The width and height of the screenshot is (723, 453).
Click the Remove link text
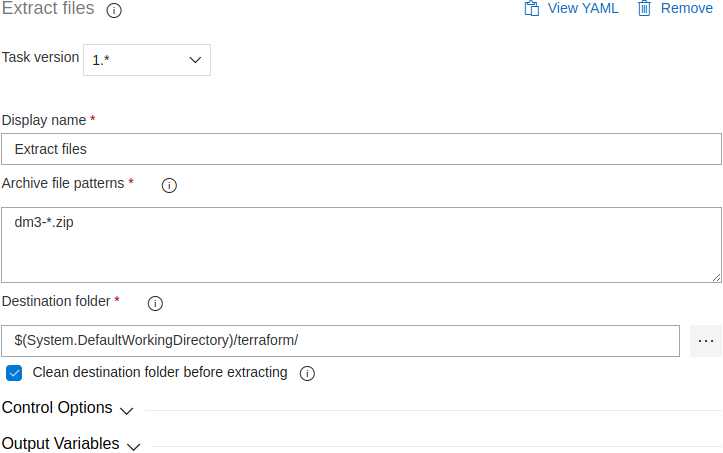point(687,8)
